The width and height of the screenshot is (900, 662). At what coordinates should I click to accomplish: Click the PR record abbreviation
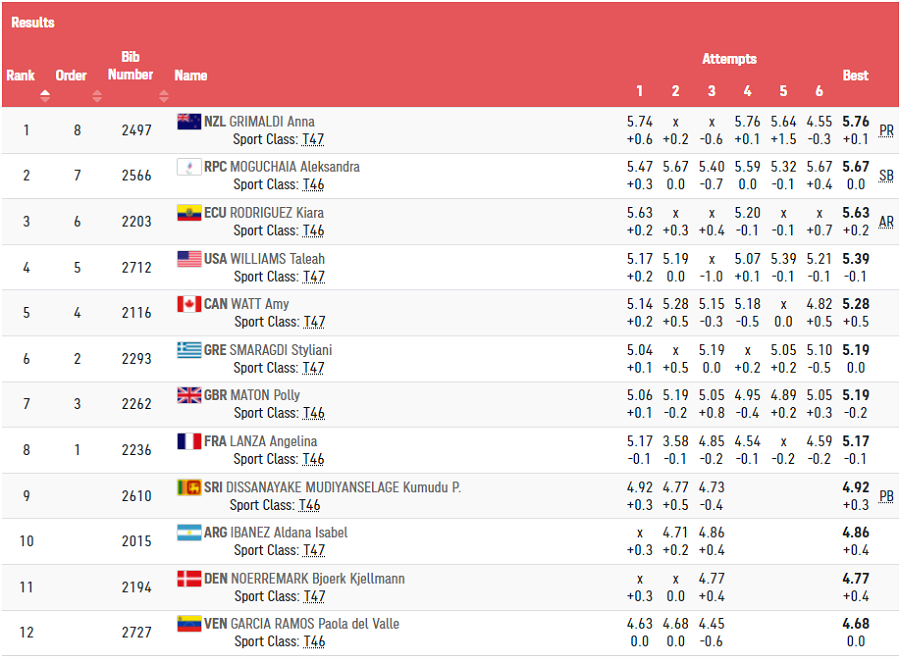[x=886, y=130]
